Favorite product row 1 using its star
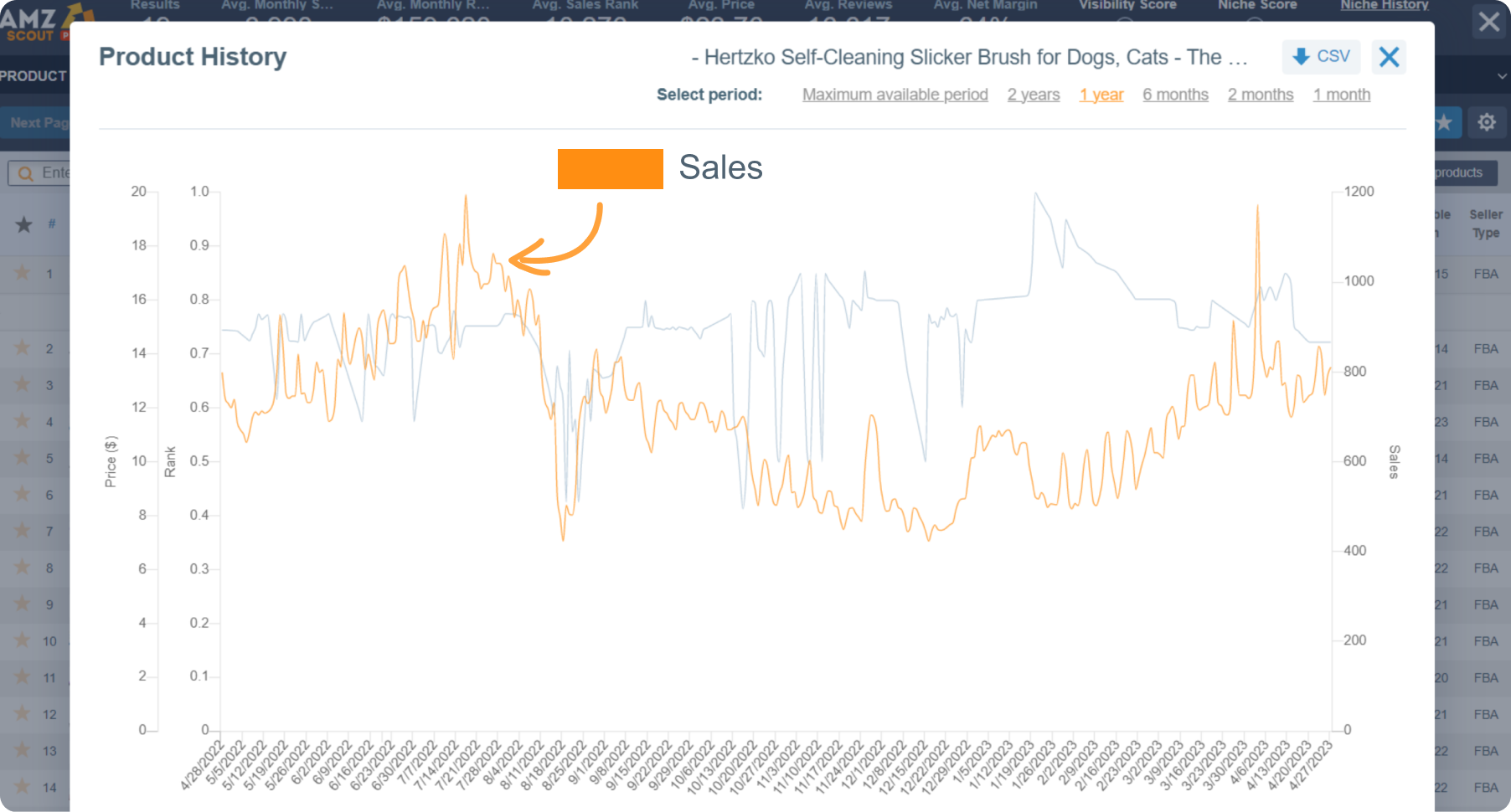Screen dimensions: 1511x812 click(23, 274)
